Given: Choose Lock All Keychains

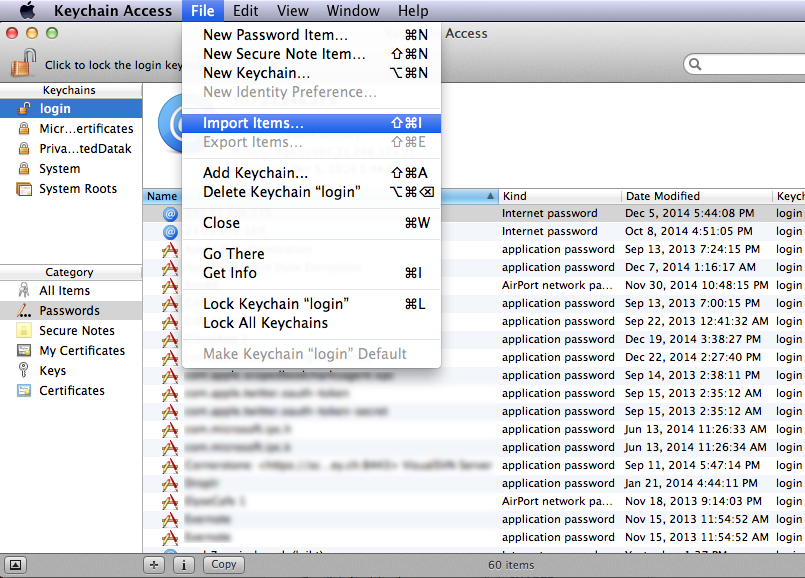Looking at the screenshot, I should click(311, 323).
